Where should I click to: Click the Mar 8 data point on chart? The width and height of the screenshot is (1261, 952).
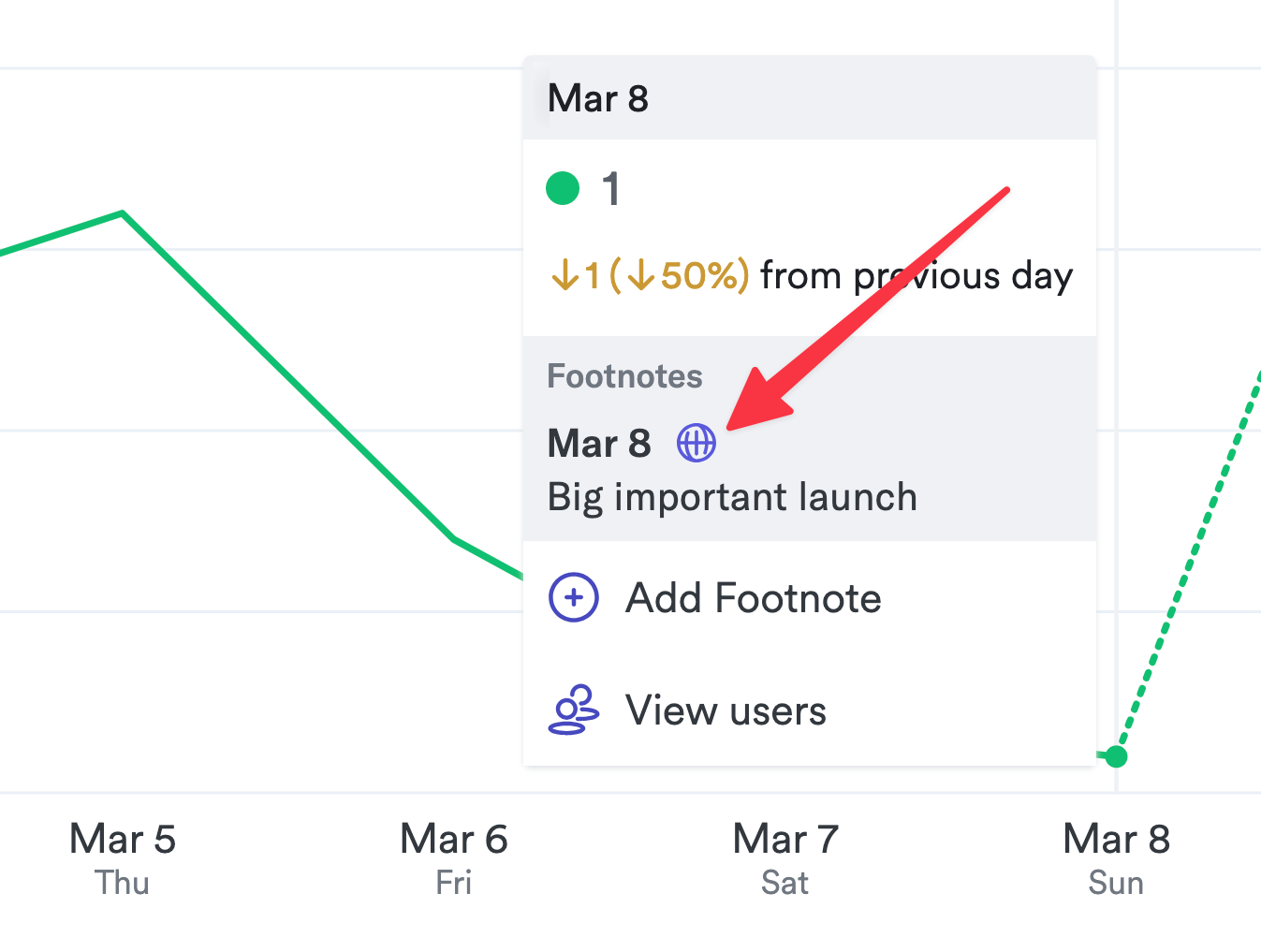click(1116, 756)
